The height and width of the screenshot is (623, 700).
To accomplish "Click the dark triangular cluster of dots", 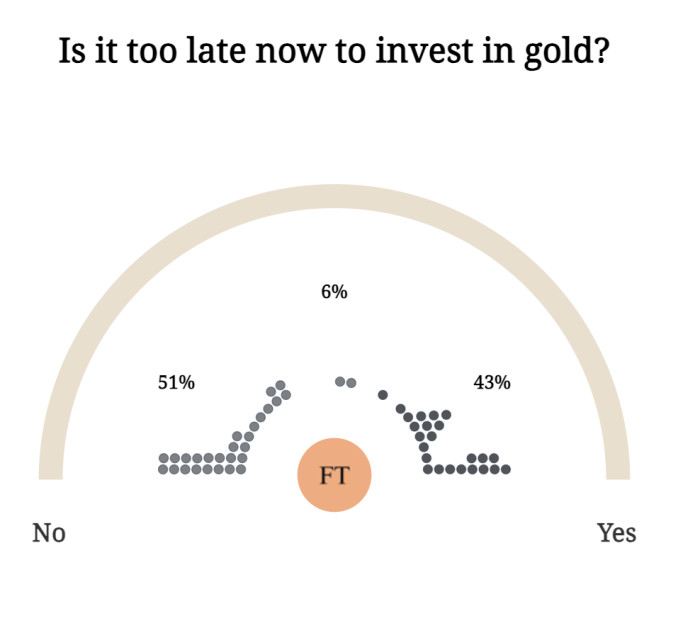I will coord(428,426).
